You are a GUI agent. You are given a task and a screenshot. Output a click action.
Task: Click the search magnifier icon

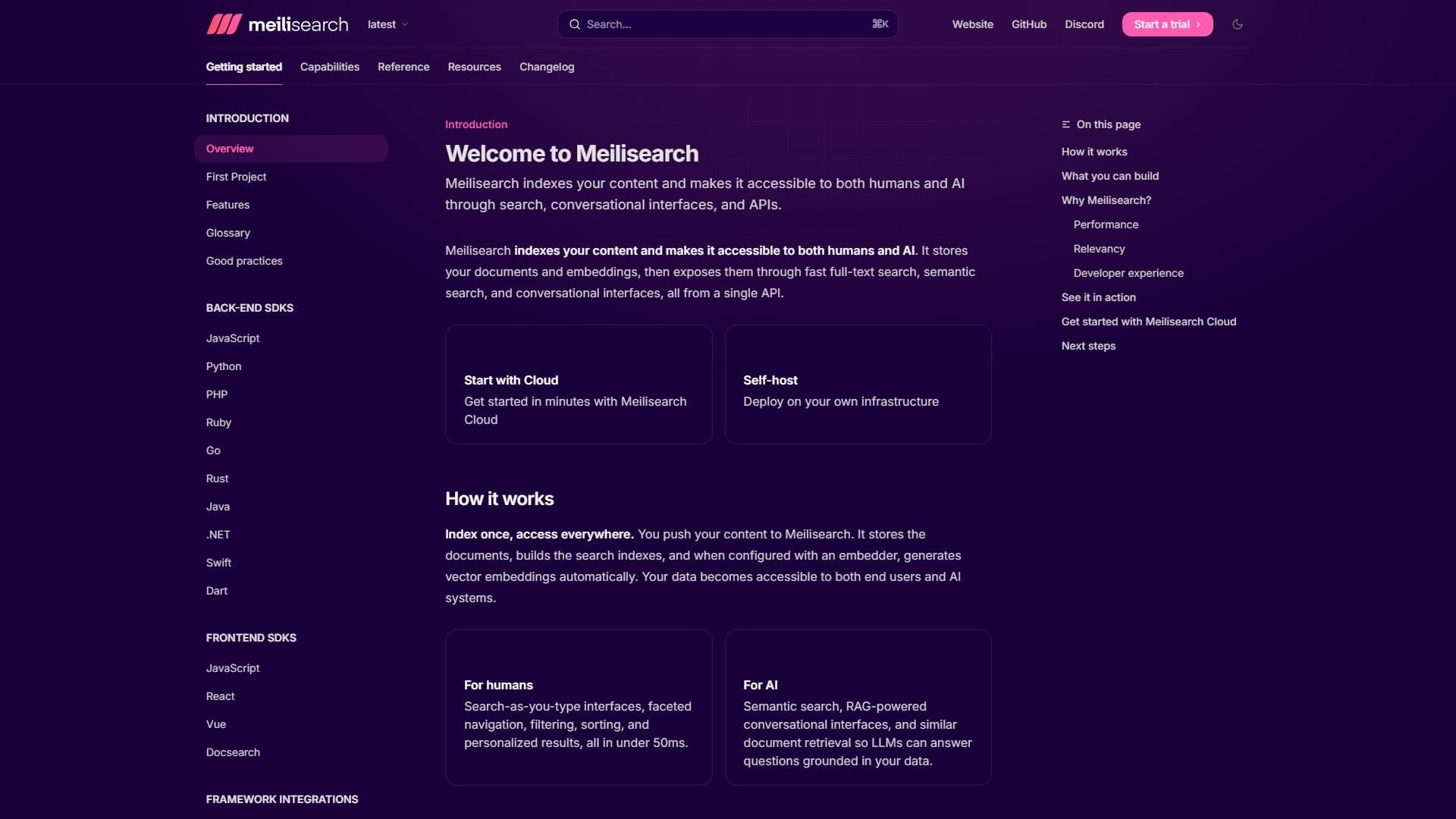[x=574, y=24]
